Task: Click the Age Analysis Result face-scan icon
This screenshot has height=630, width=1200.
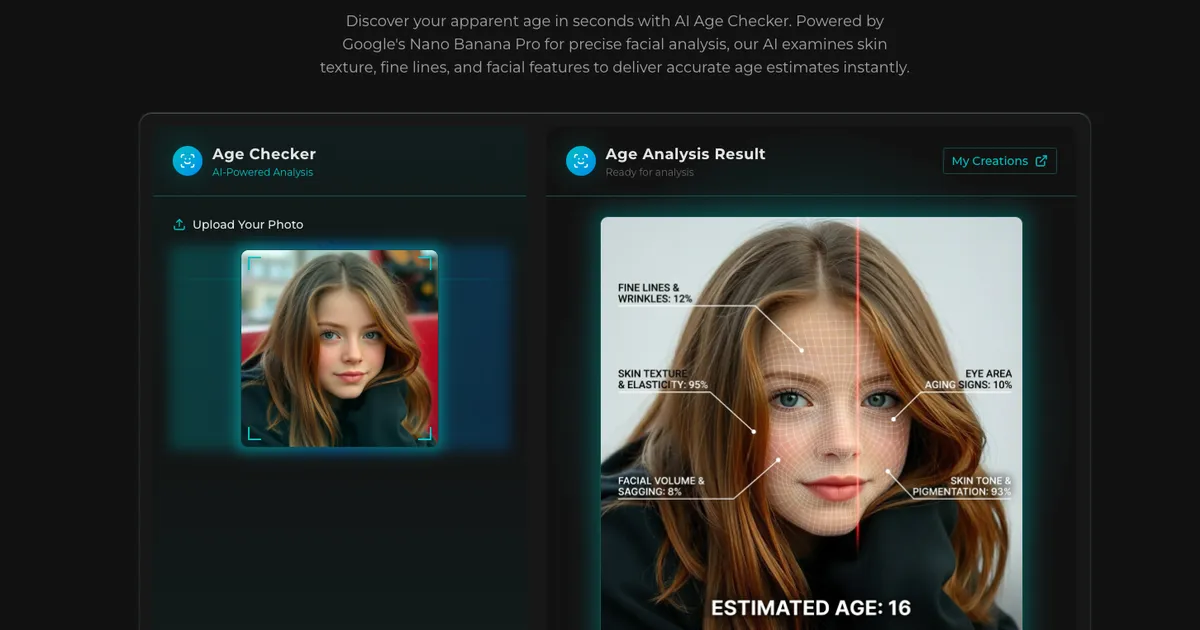Action: [581, 161]
